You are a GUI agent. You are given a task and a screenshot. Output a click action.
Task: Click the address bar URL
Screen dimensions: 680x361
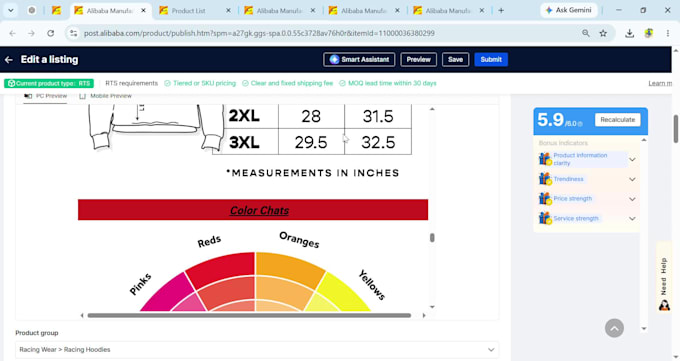[x=259, y=33]
